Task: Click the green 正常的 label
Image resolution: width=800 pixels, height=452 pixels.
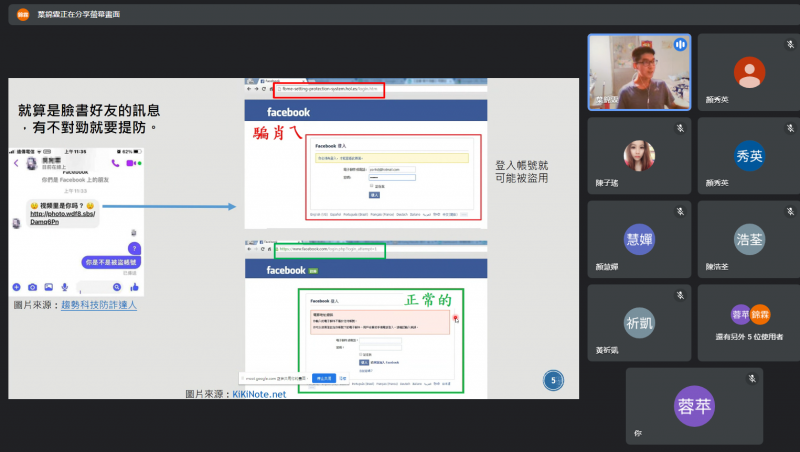Action: [429, 300]
